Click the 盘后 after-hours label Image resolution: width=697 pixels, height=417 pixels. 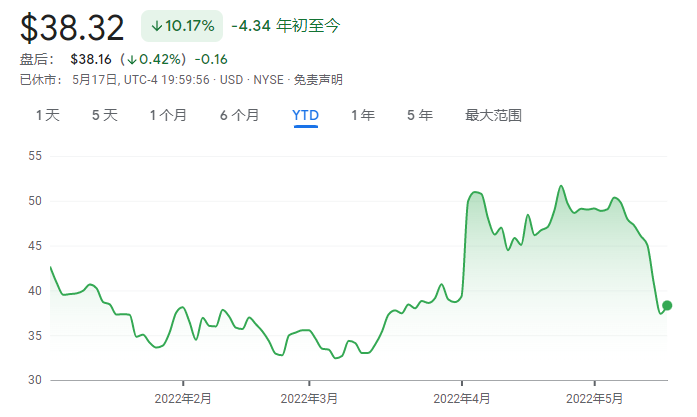tap(36, 59)
